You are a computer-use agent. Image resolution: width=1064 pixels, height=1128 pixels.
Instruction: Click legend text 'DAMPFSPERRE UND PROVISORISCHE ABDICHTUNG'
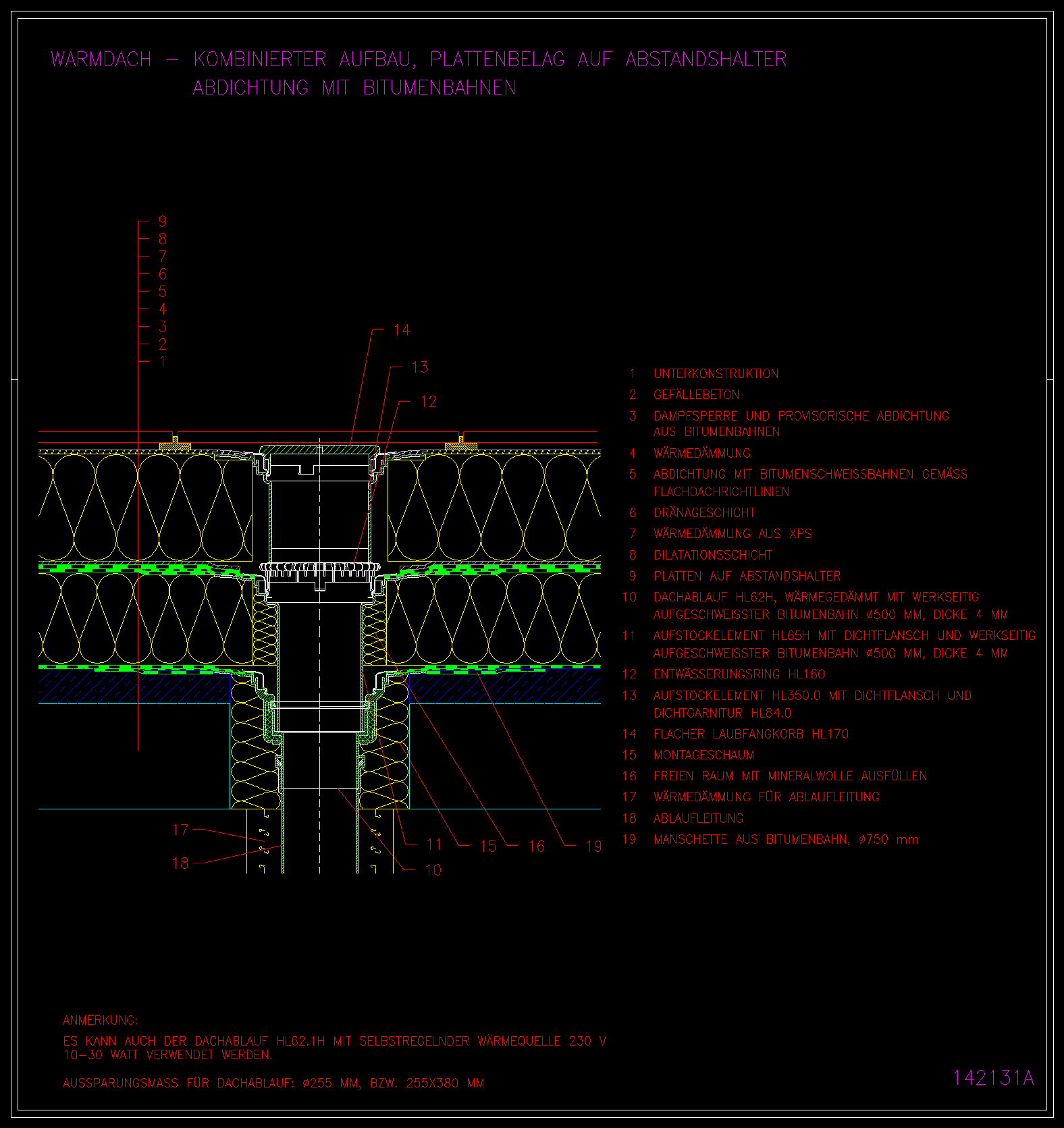click(x=801, y=416)
